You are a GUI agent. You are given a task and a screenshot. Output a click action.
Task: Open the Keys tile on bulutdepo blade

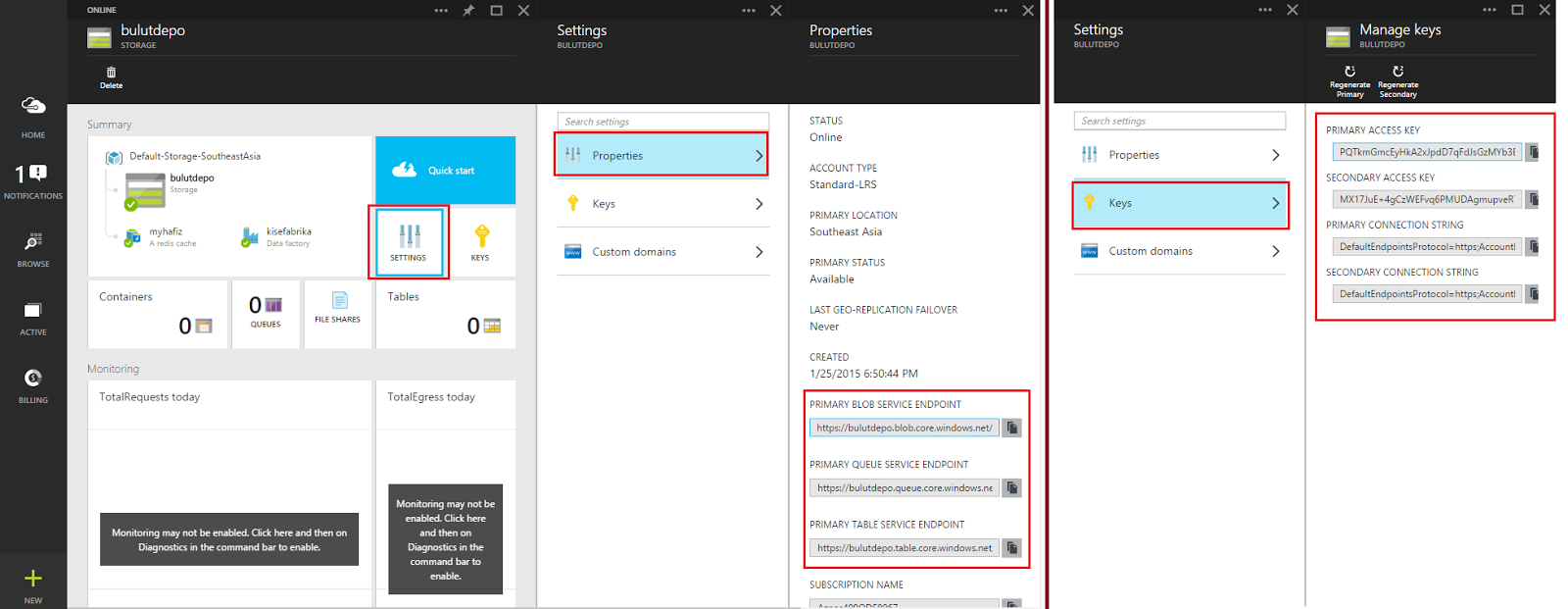[x=480, y=241]
